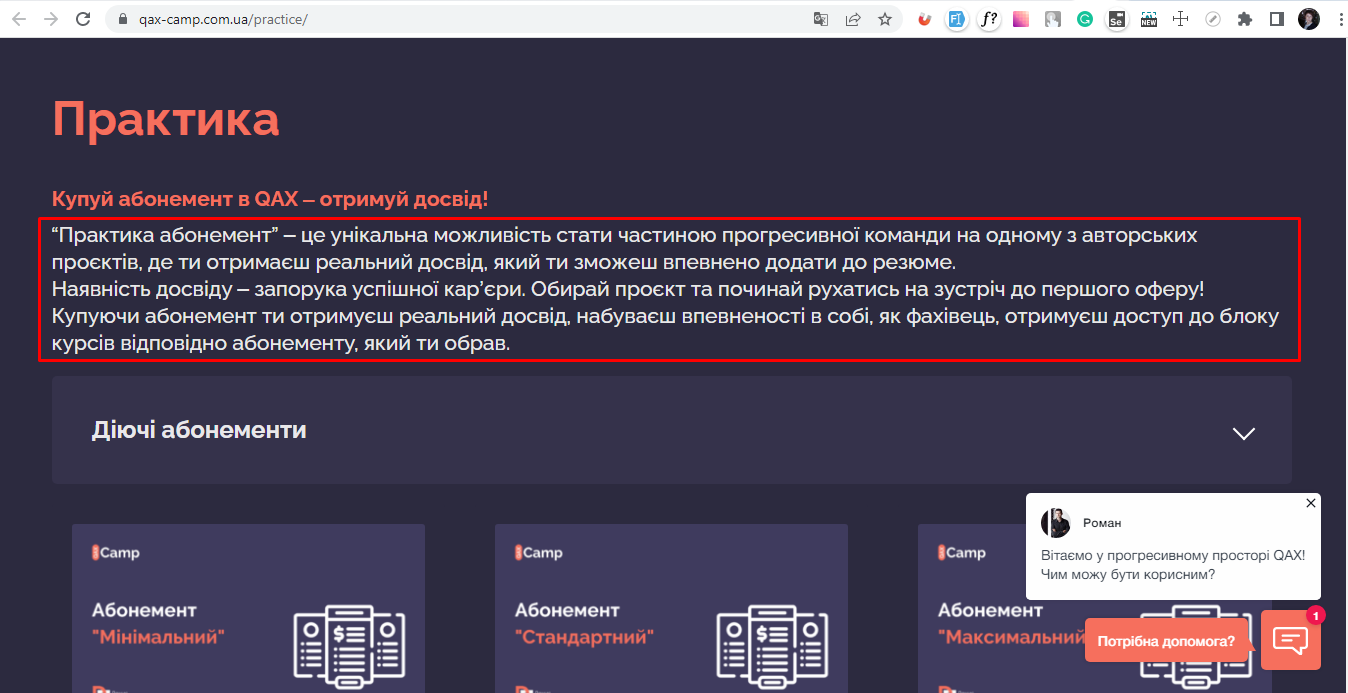The image size is (1348, 693).
Task: Close Роман's chat popup
Action: [1310, 503]
